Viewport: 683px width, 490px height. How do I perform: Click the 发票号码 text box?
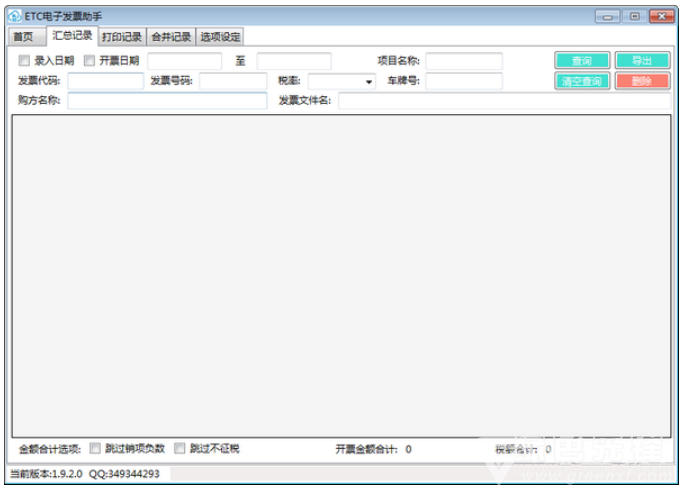click(233, 81)
